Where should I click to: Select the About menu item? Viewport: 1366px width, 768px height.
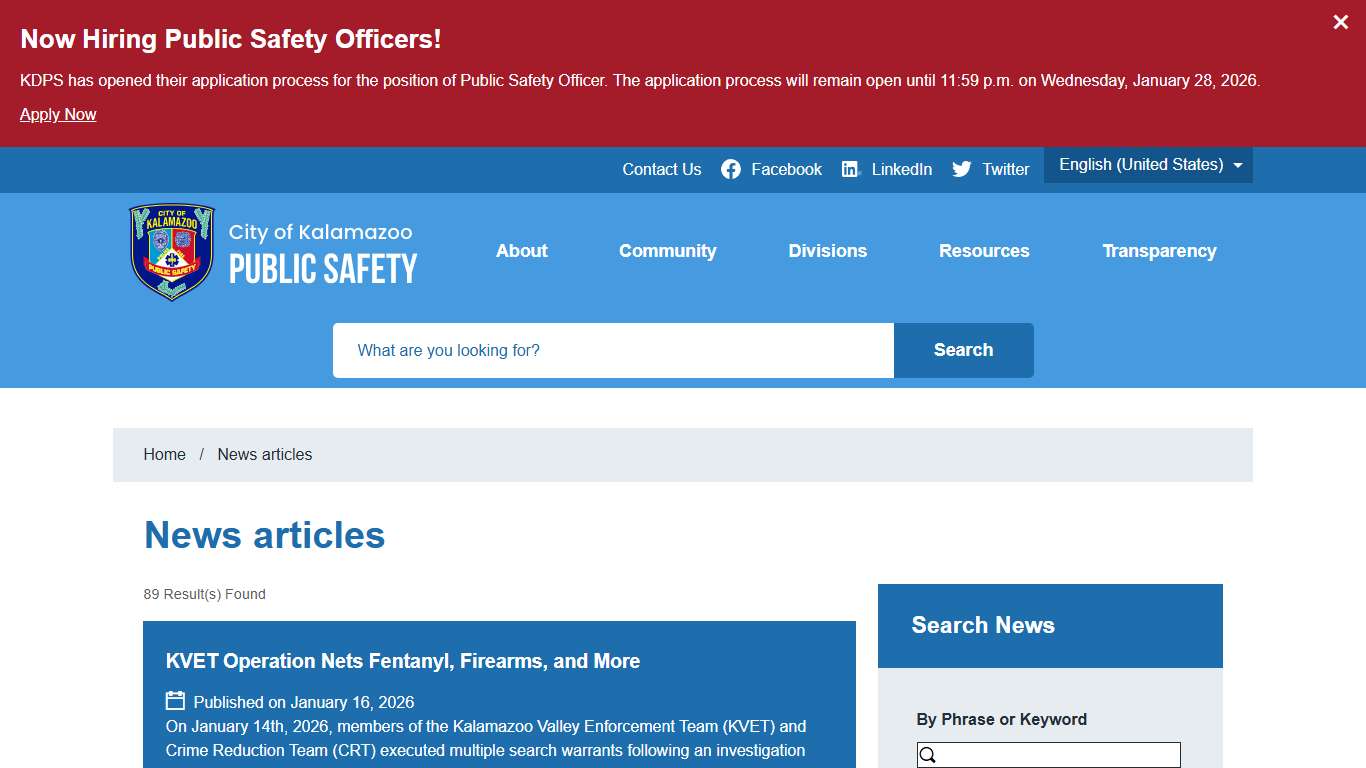(521, 251)
